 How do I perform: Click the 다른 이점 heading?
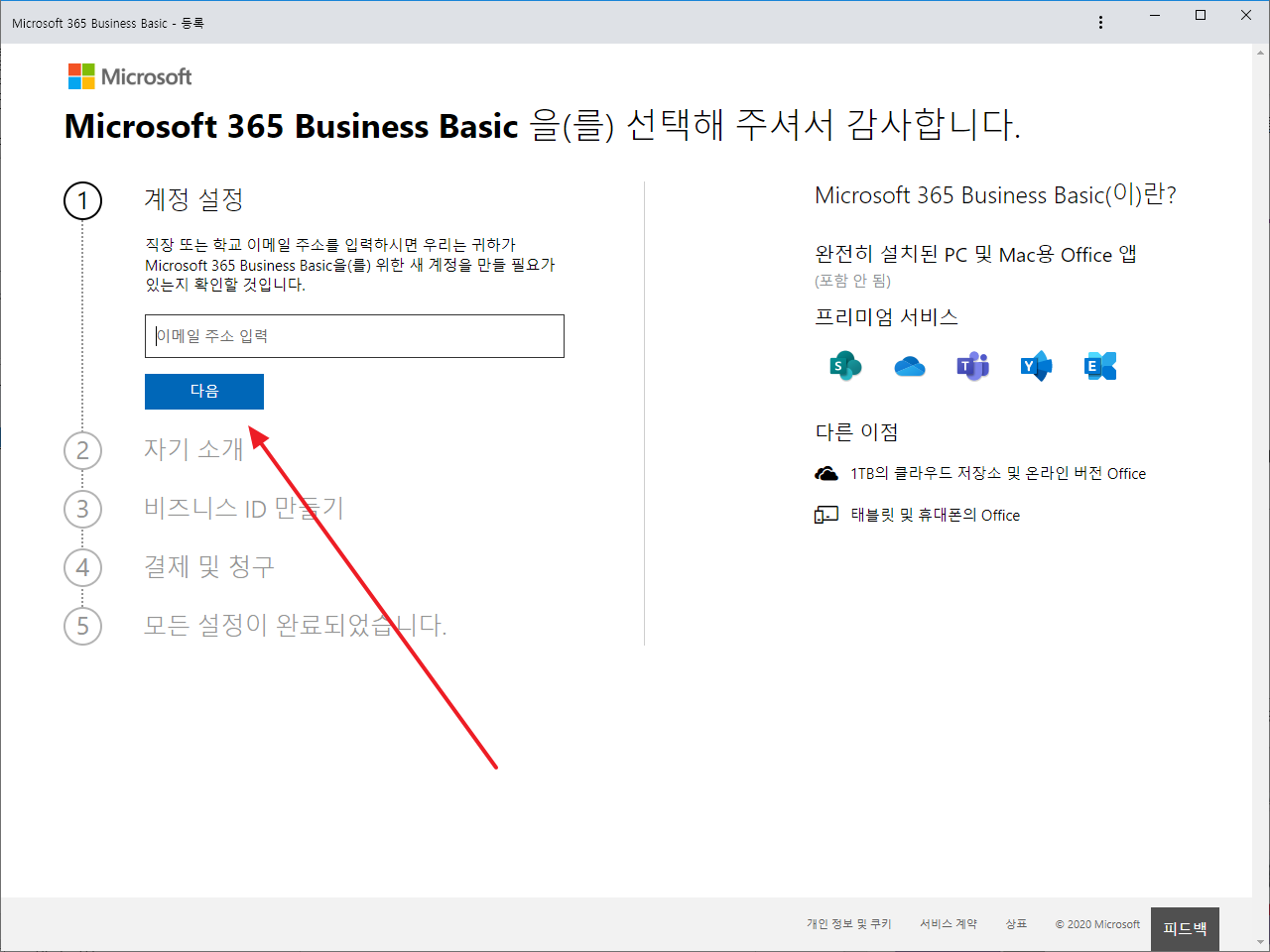pyautogui.click(x=856, y=432)
